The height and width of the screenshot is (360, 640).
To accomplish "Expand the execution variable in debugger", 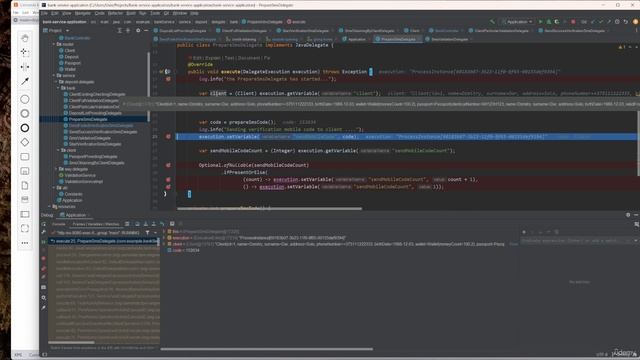I will coord(164,238).
